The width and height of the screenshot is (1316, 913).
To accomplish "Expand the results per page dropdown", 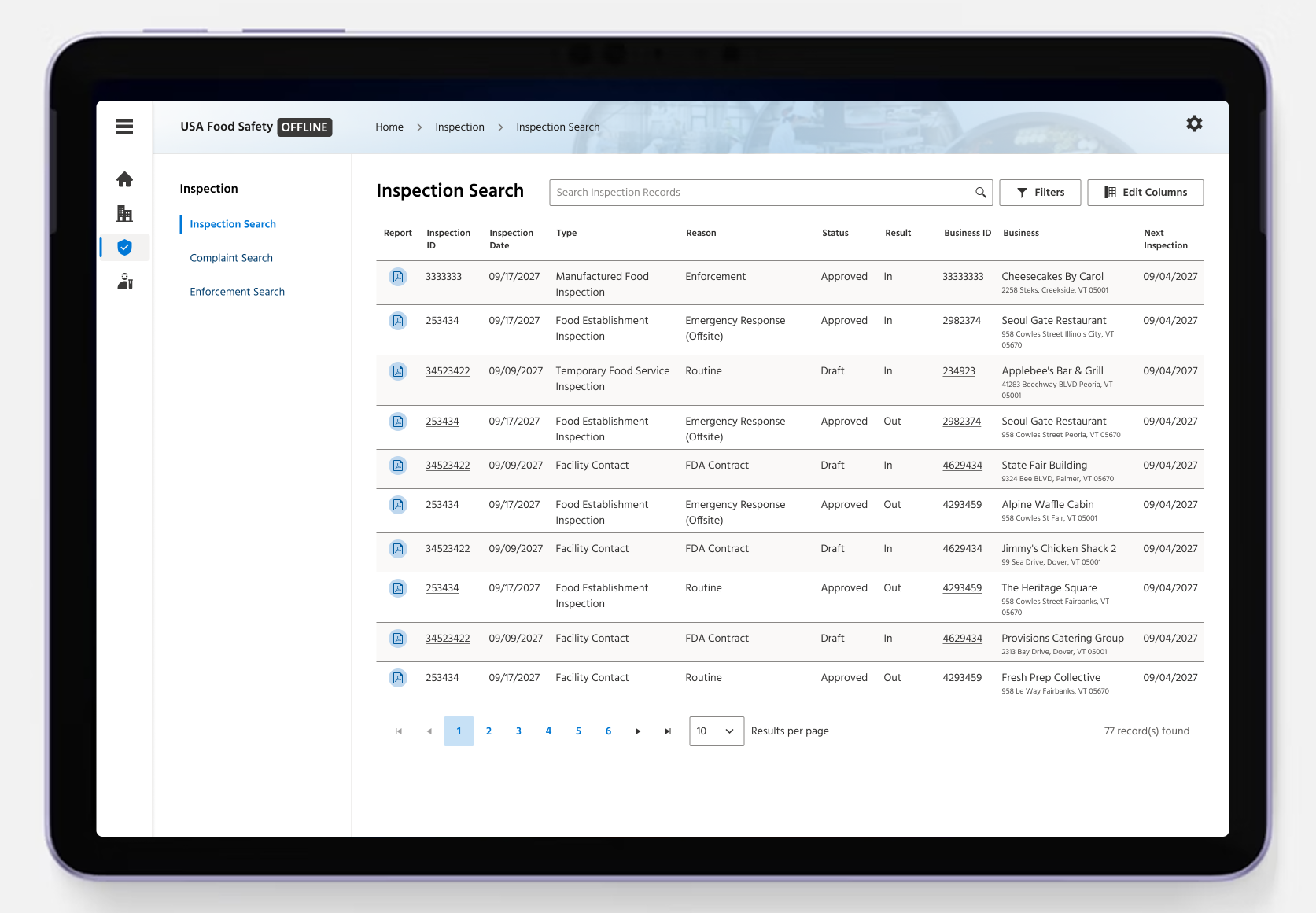I will point(717,731).
